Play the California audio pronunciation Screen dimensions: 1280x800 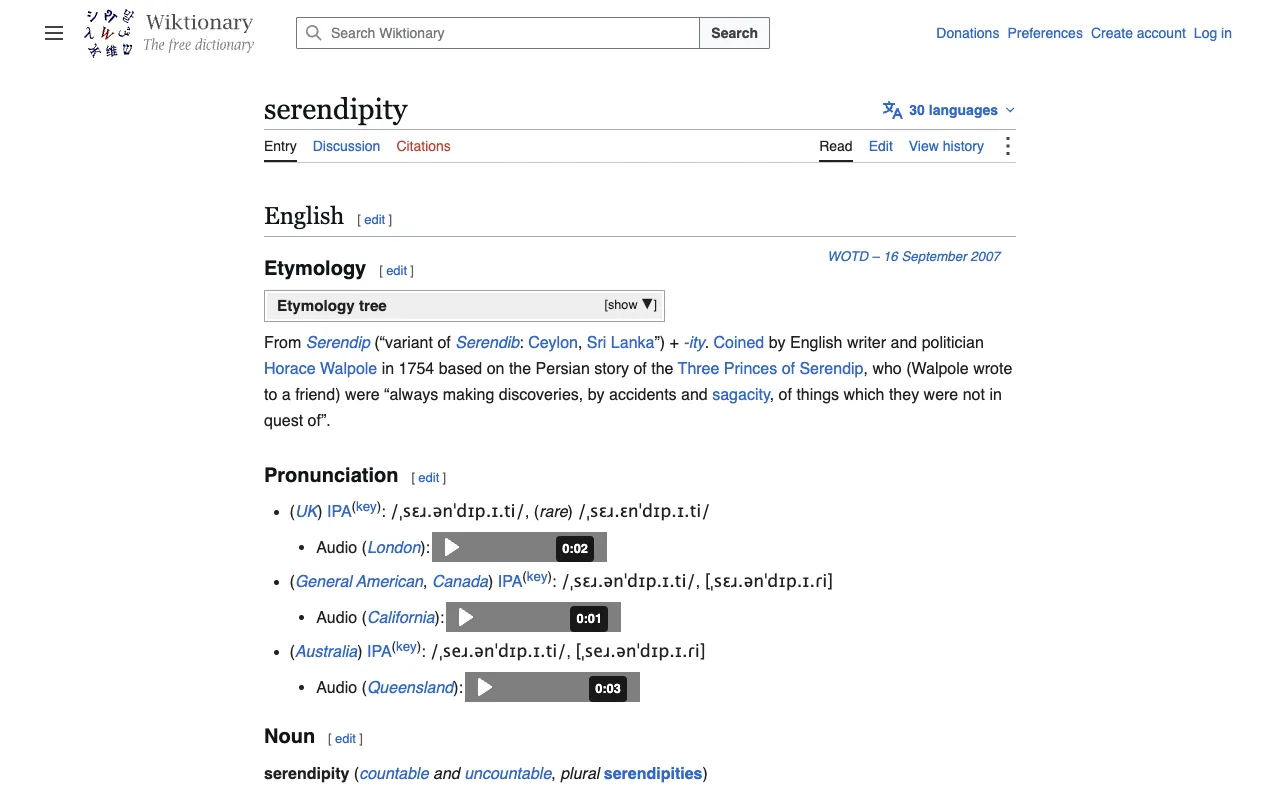tap(466, 617)
